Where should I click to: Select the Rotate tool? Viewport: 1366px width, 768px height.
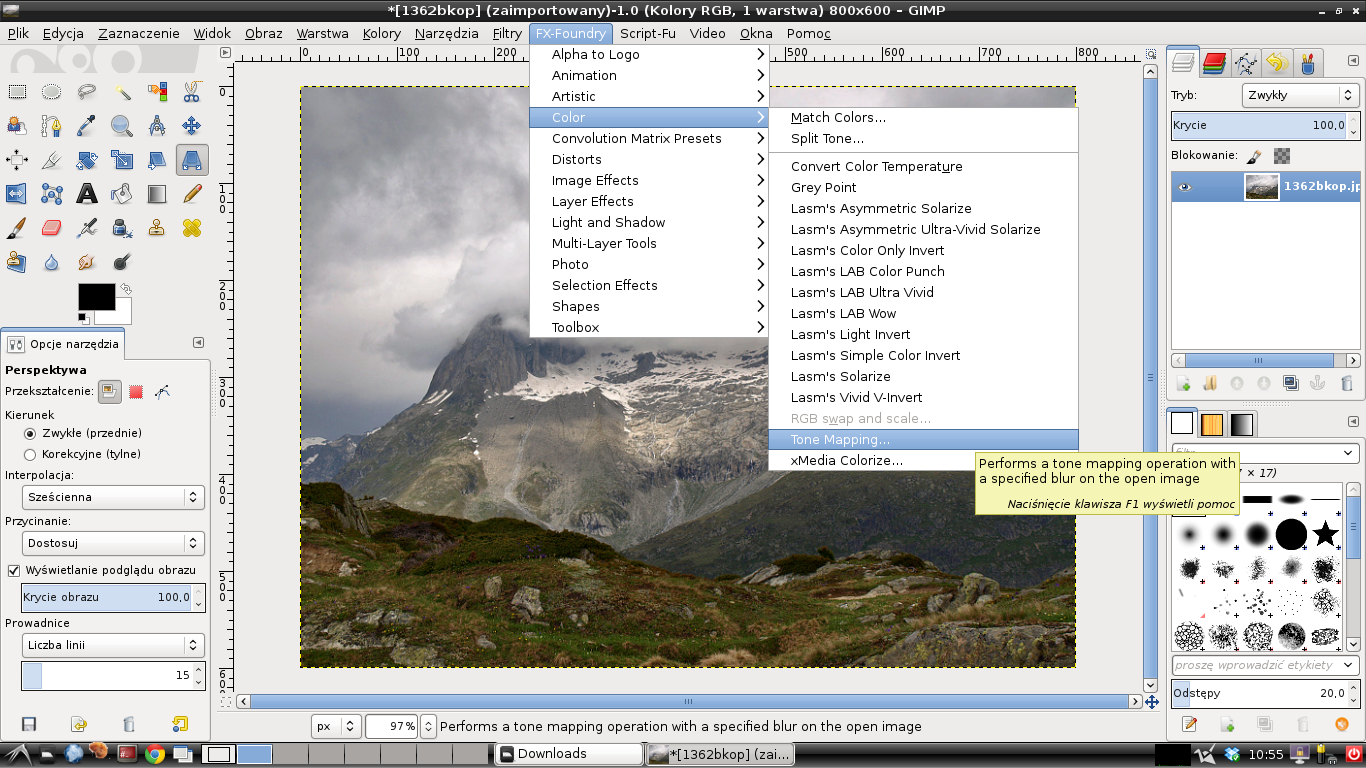[87, 160]
